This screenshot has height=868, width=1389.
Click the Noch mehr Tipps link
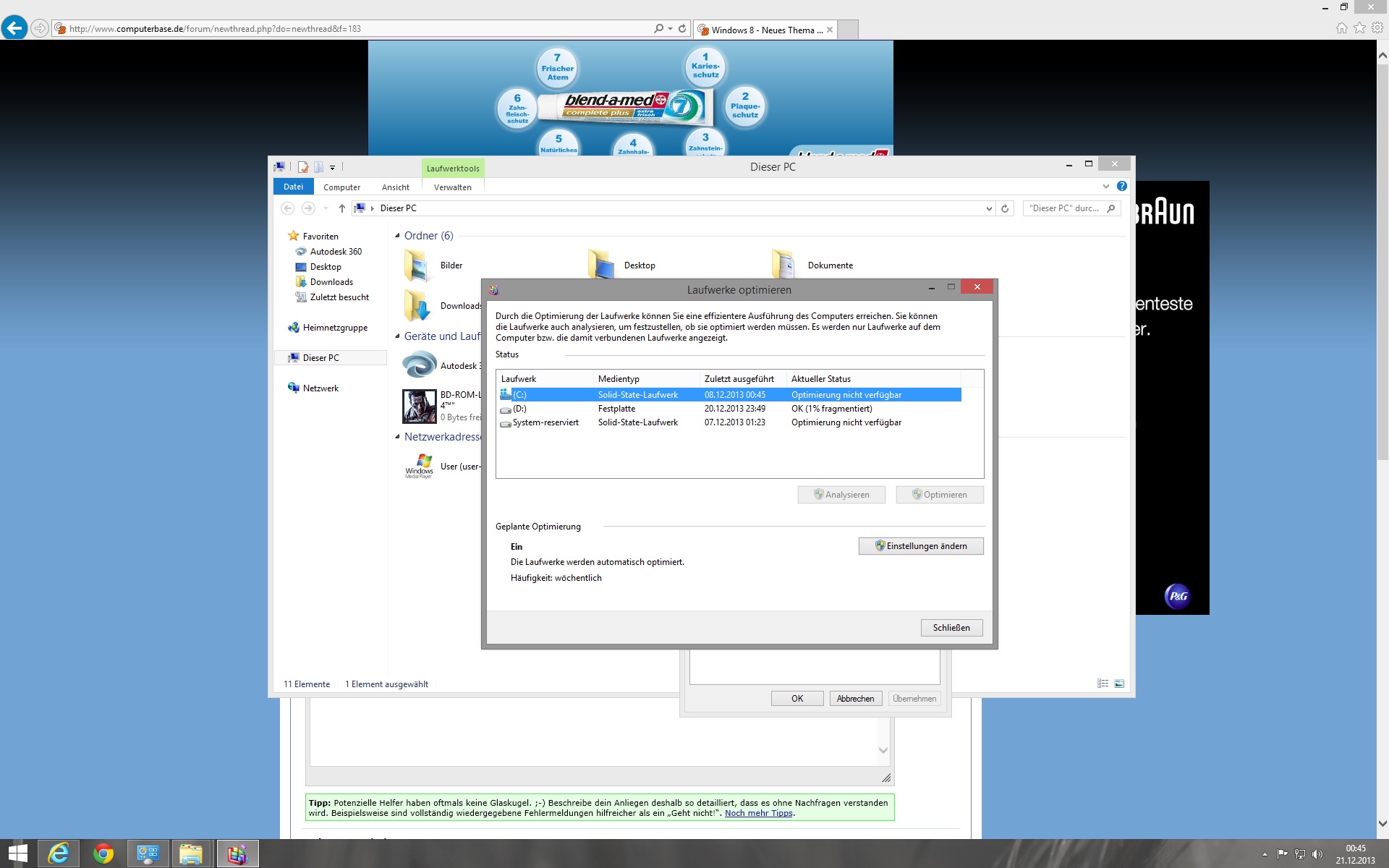(x=758, y=813)
